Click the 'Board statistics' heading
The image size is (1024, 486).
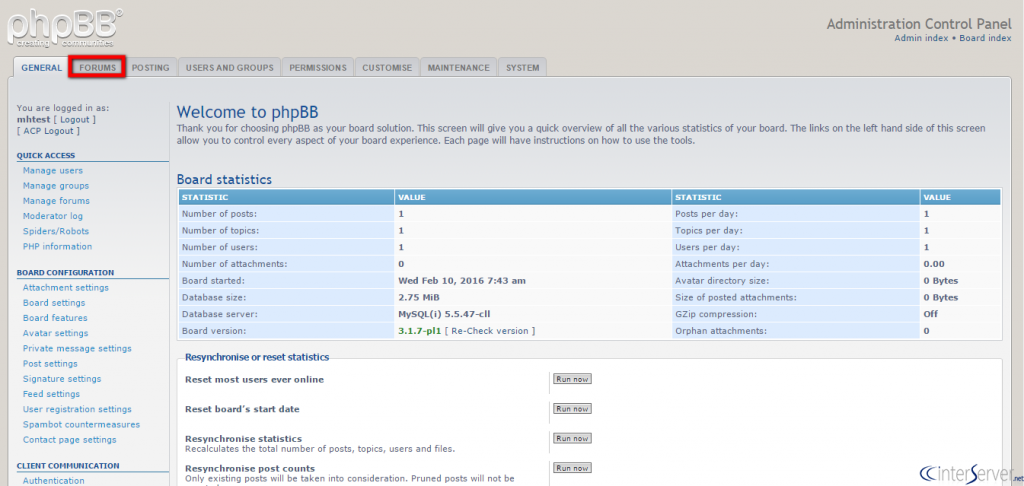pyautogui.click(x=224, y=180)
